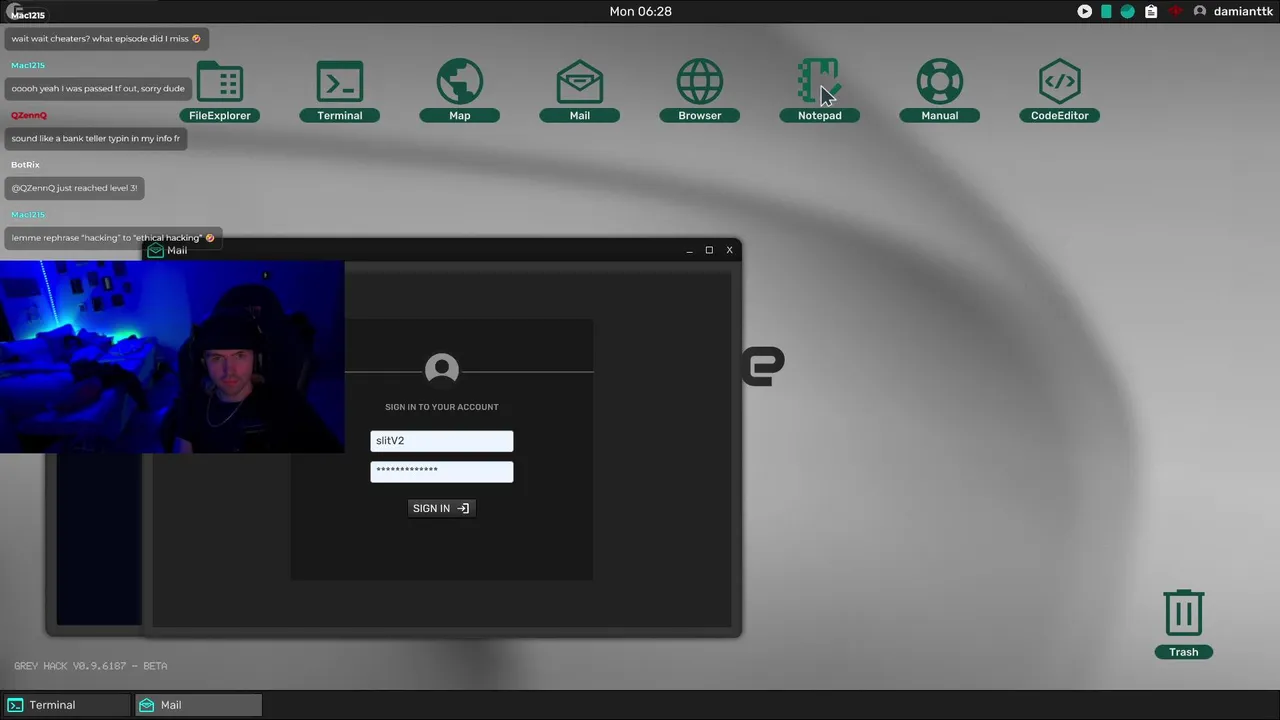Click the '@QZennQ just reached level 3!' message
This screenshot has height=720, width=1280.
(x=75, y=188)
